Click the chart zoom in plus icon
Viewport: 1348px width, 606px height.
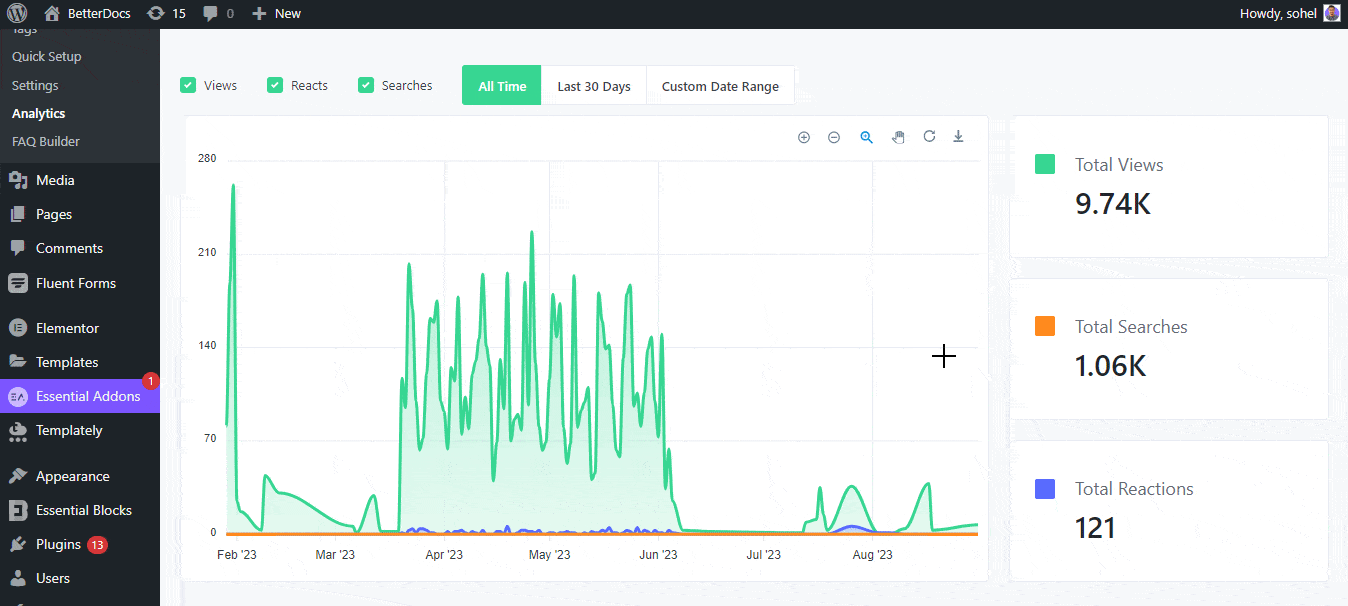pyautogui.click(x=803, y=137)
